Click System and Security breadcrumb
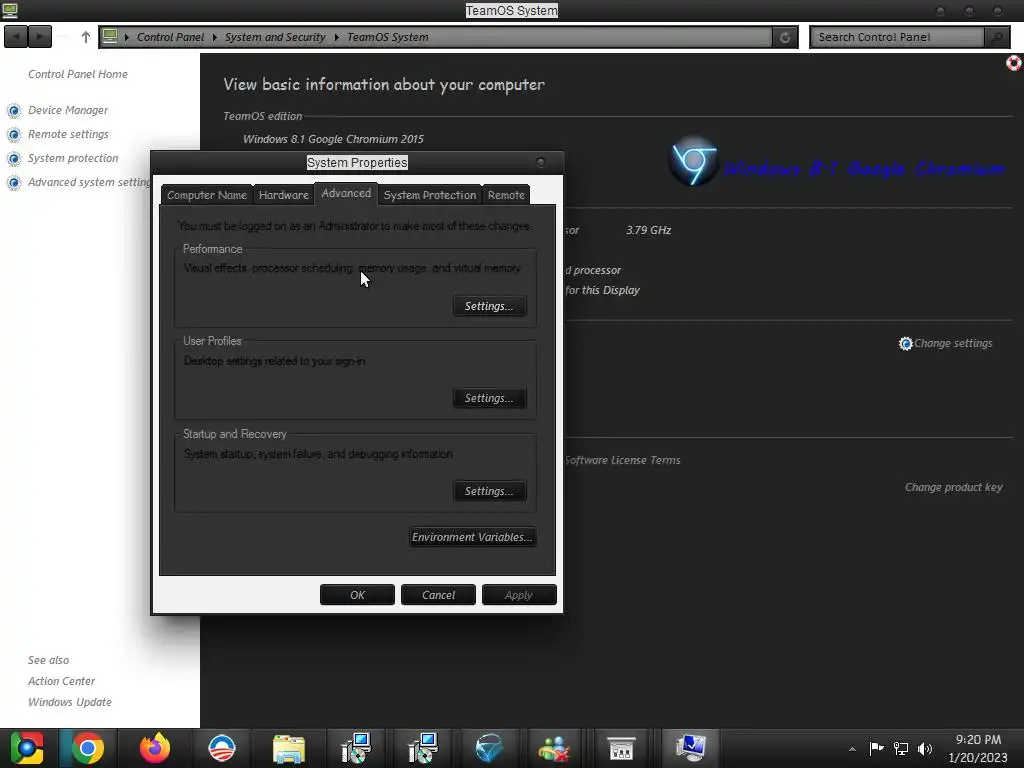Screen dimensions: 1024x768 tap(275, 37)
